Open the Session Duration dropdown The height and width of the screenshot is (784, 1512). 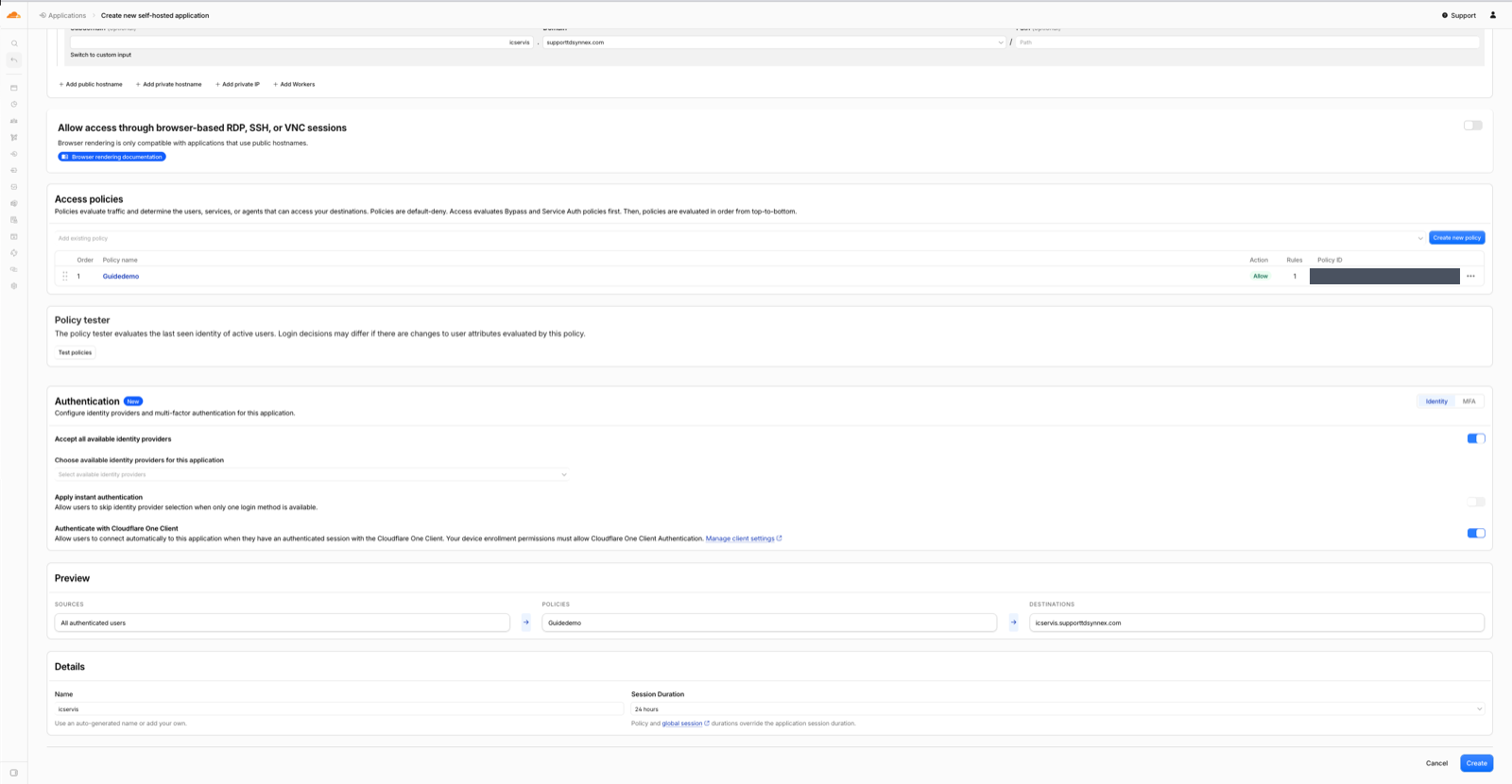coord(1057,709)
